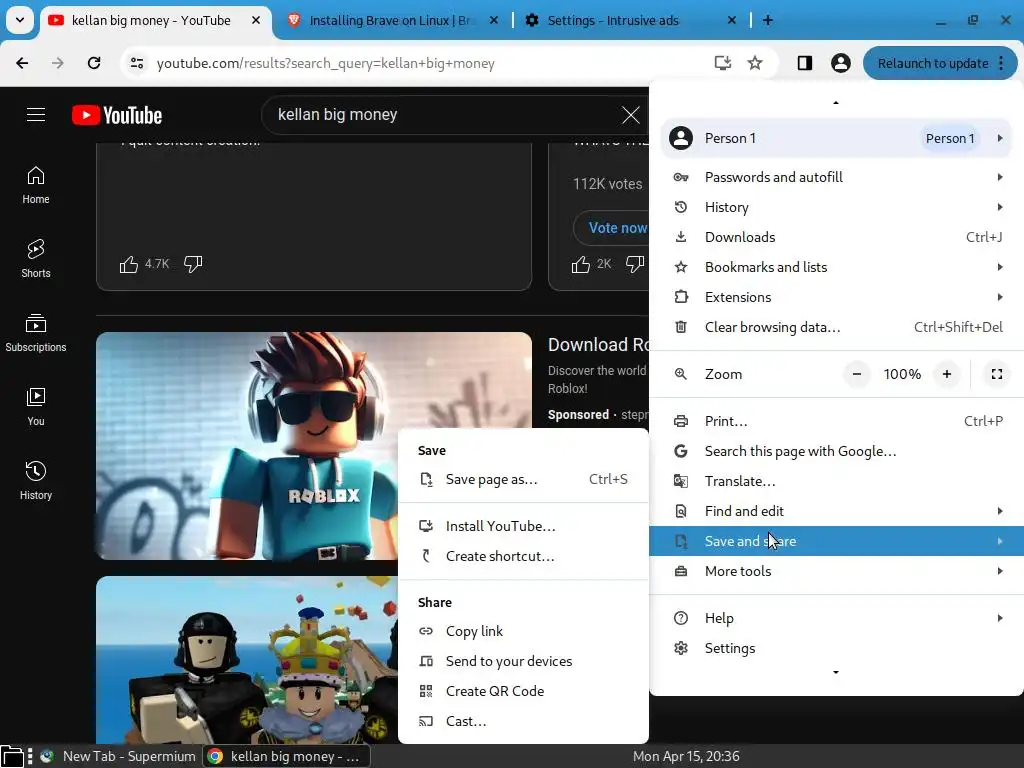Expand the Help submenu

[x=836, y=618]
